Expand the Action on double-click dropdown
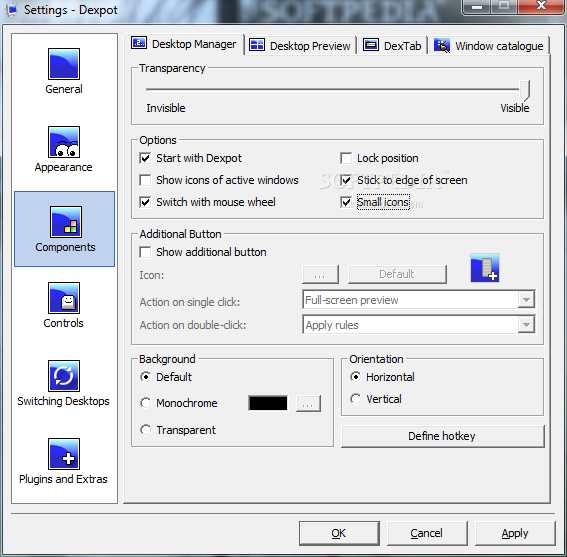The height and width of the screenshot is (557, 567). 526,324
